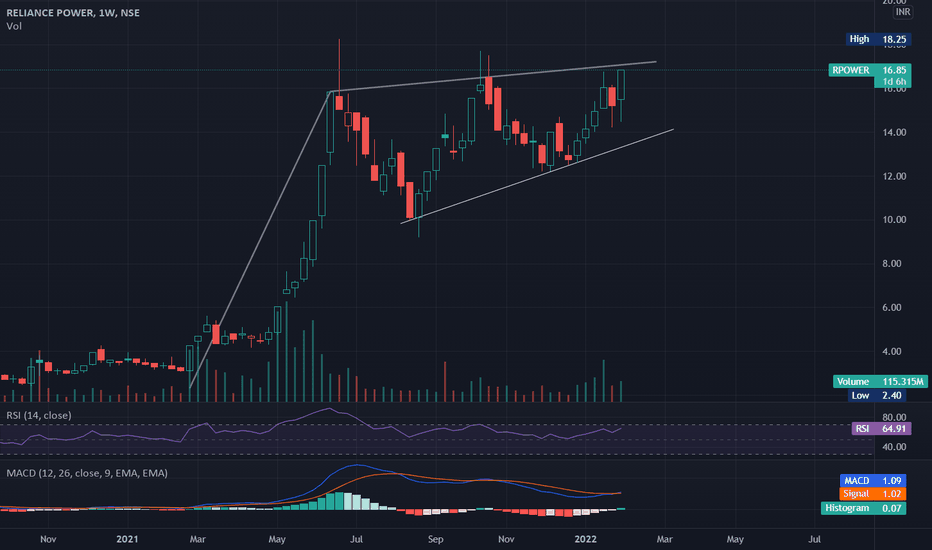The height and width of the screenshot is (550, 932).
Task: Click the Low 2.40 price label
Action: click(877, 395)
